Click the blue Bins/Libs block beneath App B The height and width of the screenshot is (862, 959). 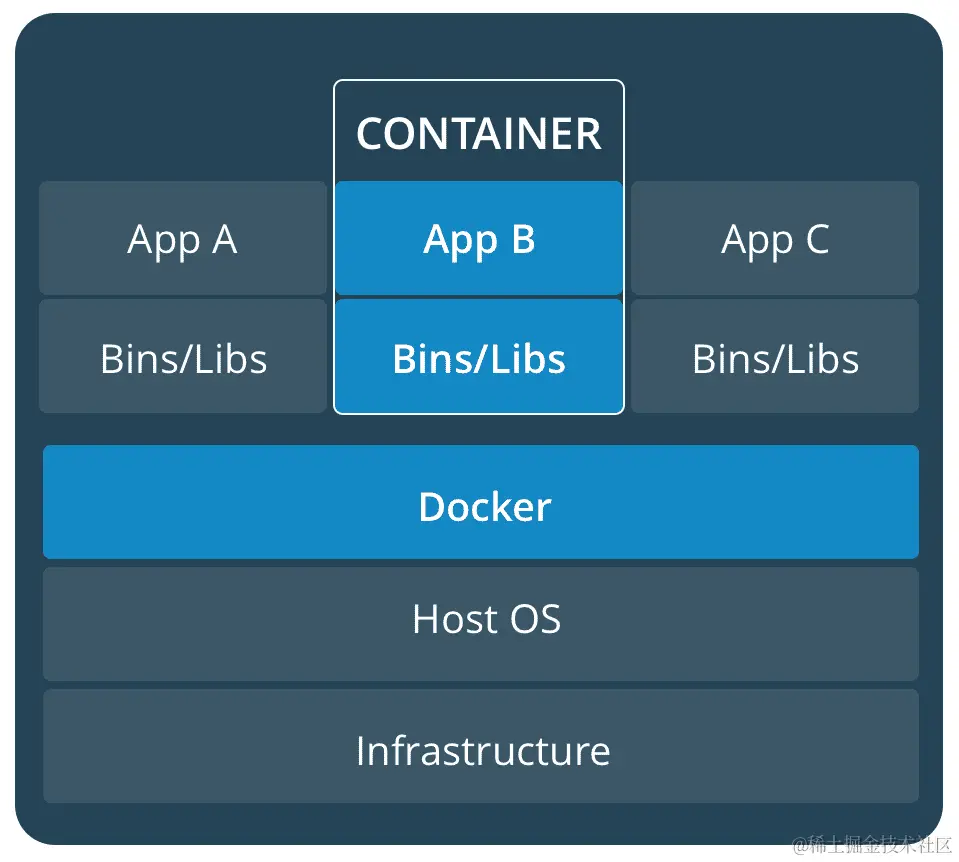[479, 357]
